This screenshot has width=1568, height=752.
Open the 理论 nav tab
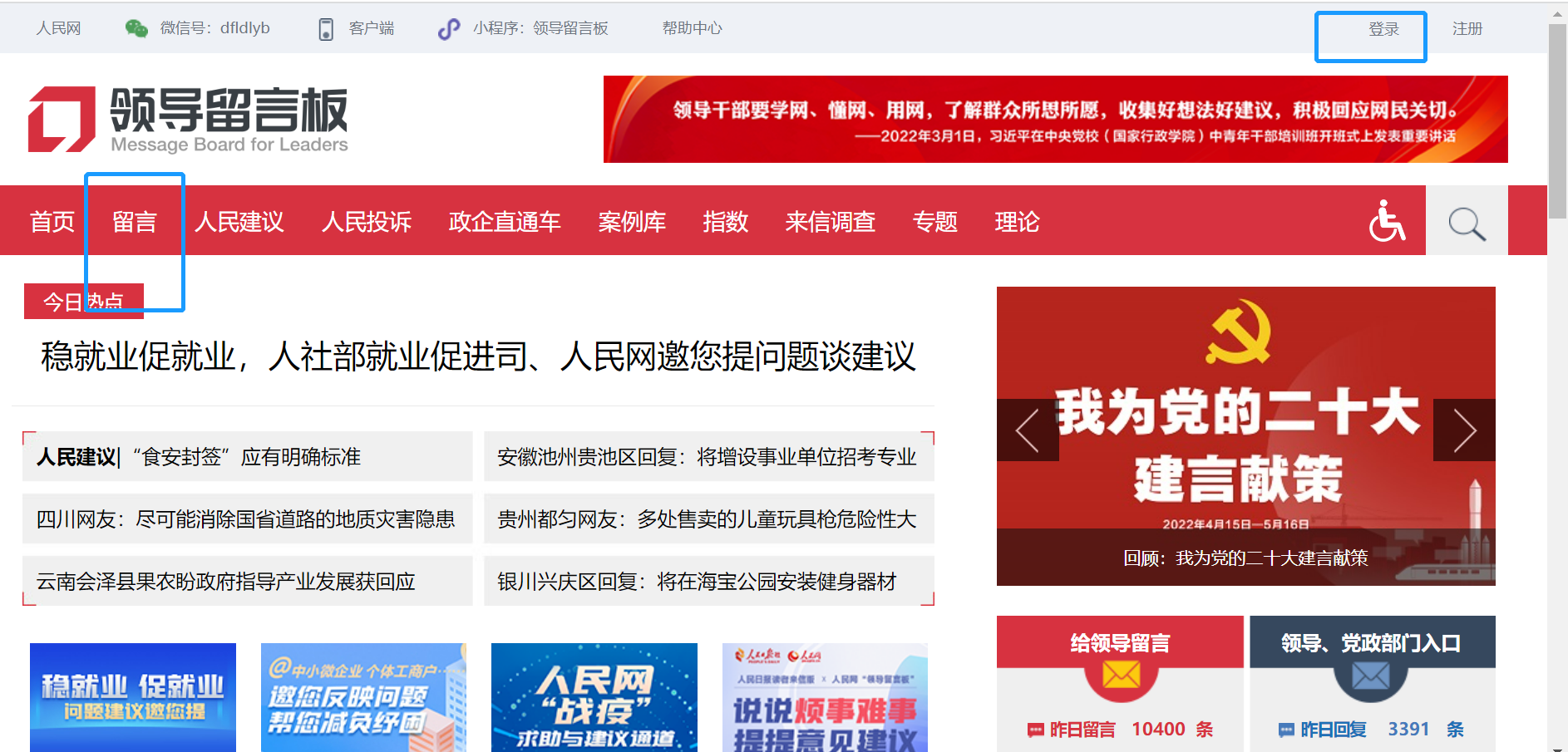coord(1017,221)
